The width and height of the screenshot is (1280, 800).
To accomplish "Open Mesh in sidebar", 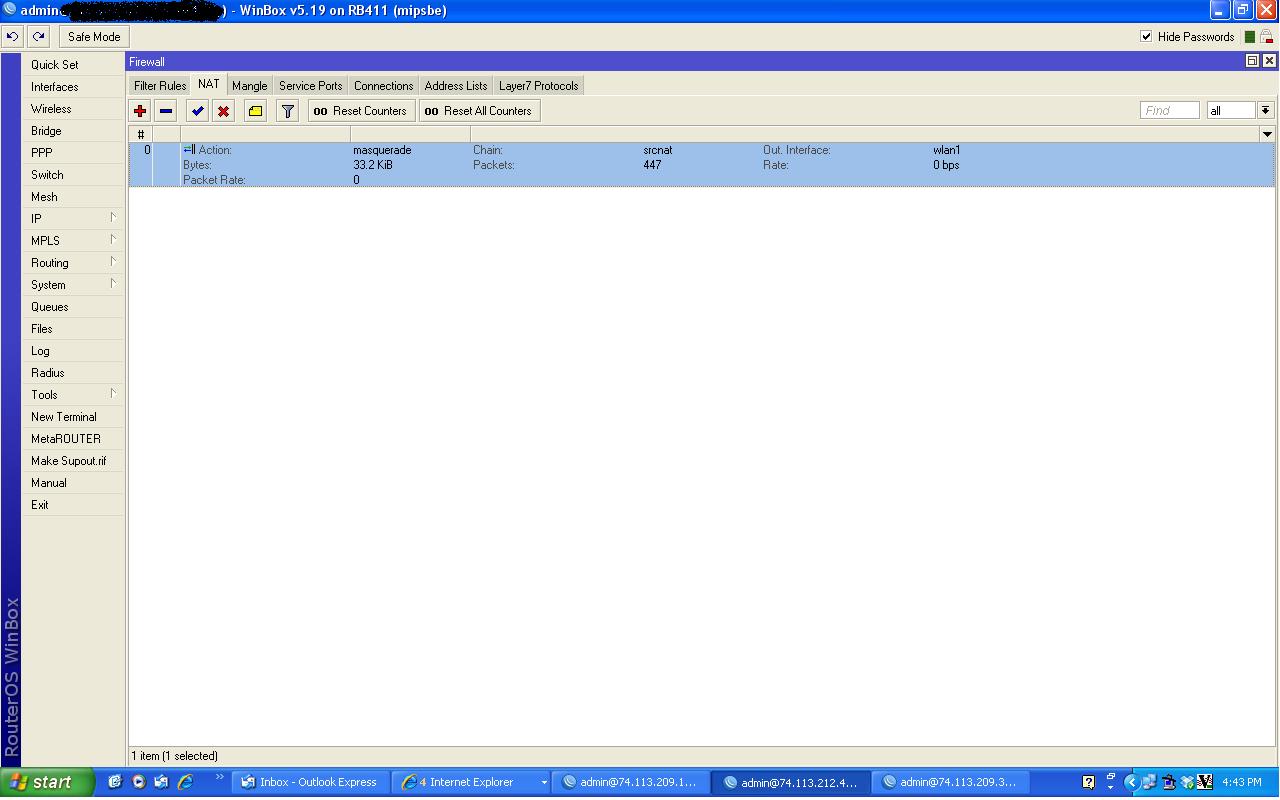I will pos(73,196).
